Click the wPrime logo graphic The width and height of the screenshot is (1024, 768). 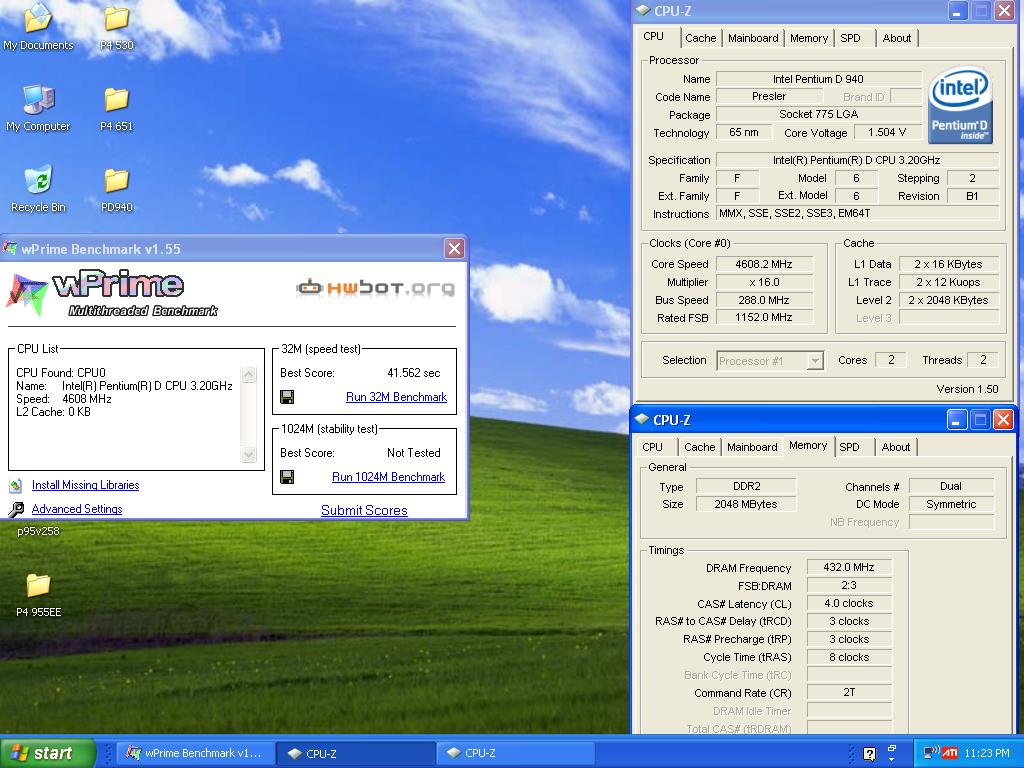(x=112, y=293)
